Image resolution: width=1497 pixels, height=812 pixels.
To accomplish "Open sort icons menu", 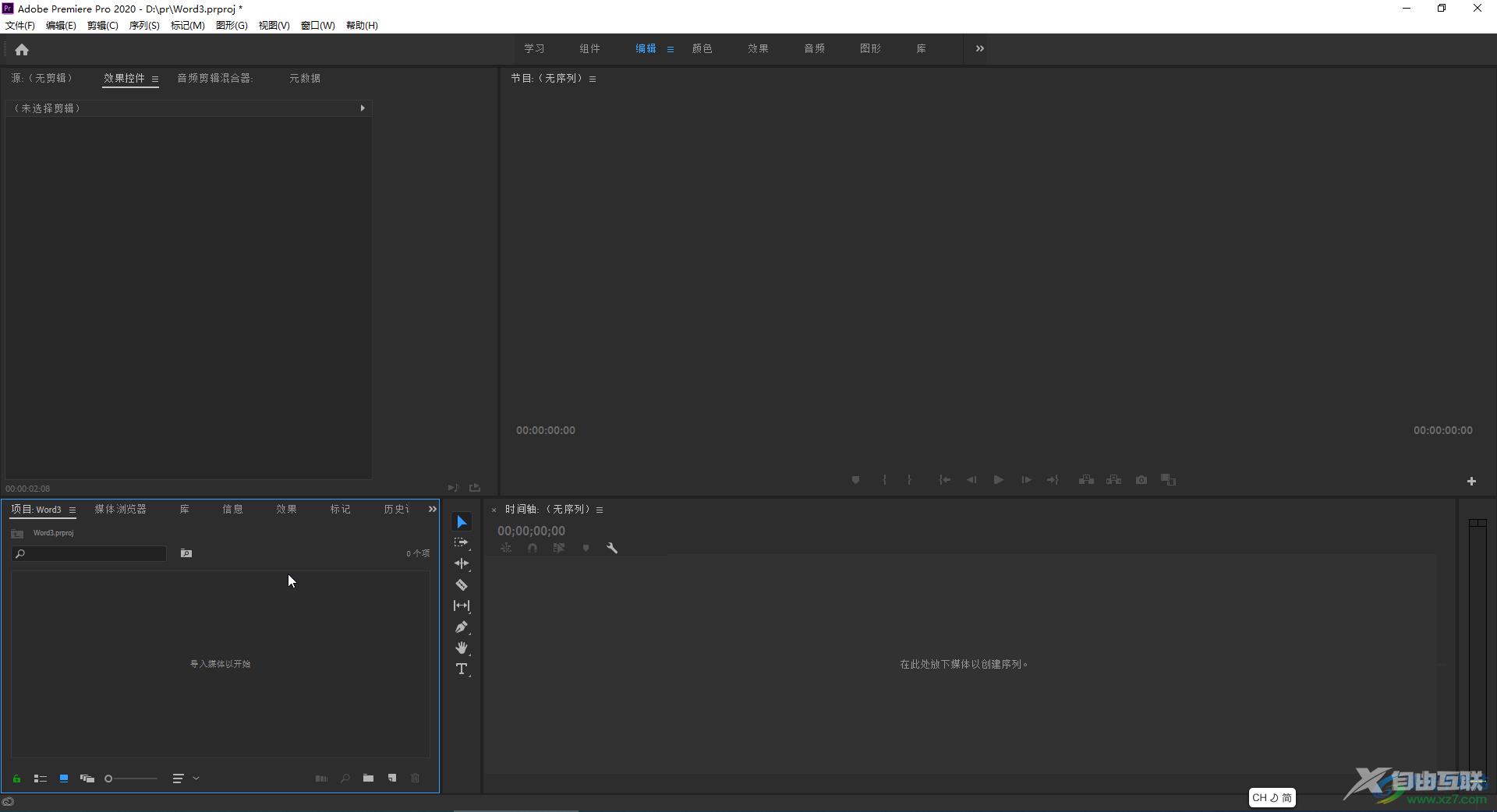I will (x=186, y=778).
